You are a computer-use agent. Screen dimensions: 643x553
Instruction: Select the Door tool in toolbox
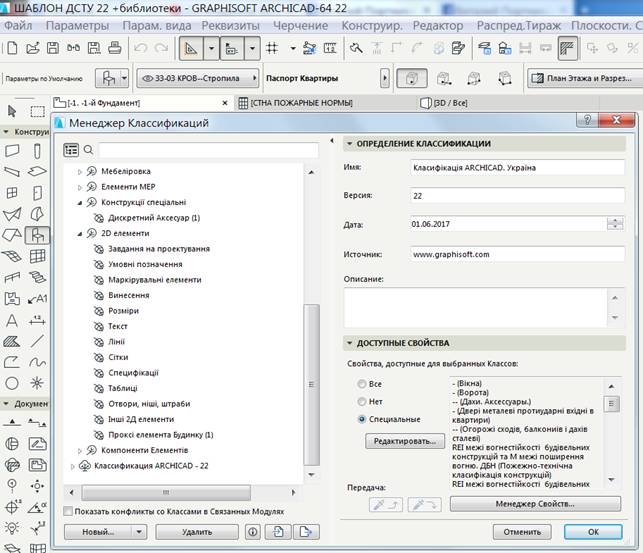(x=37, y=193)
